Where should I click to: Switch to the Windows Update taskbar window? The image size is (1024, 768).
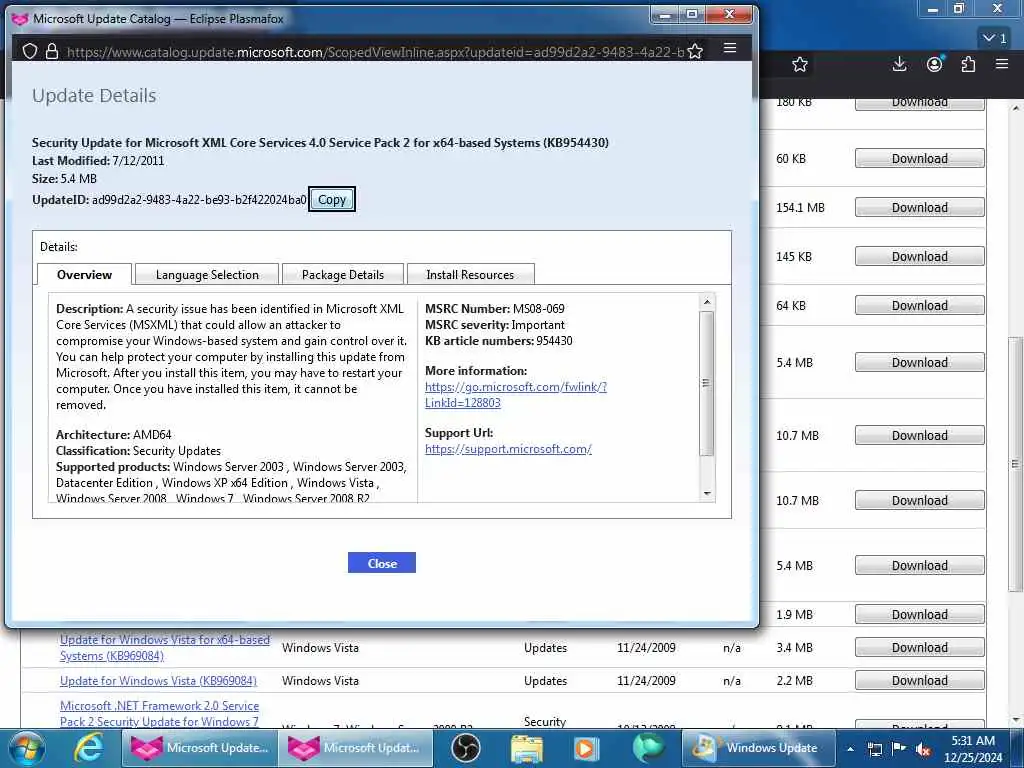pos(759,748)
